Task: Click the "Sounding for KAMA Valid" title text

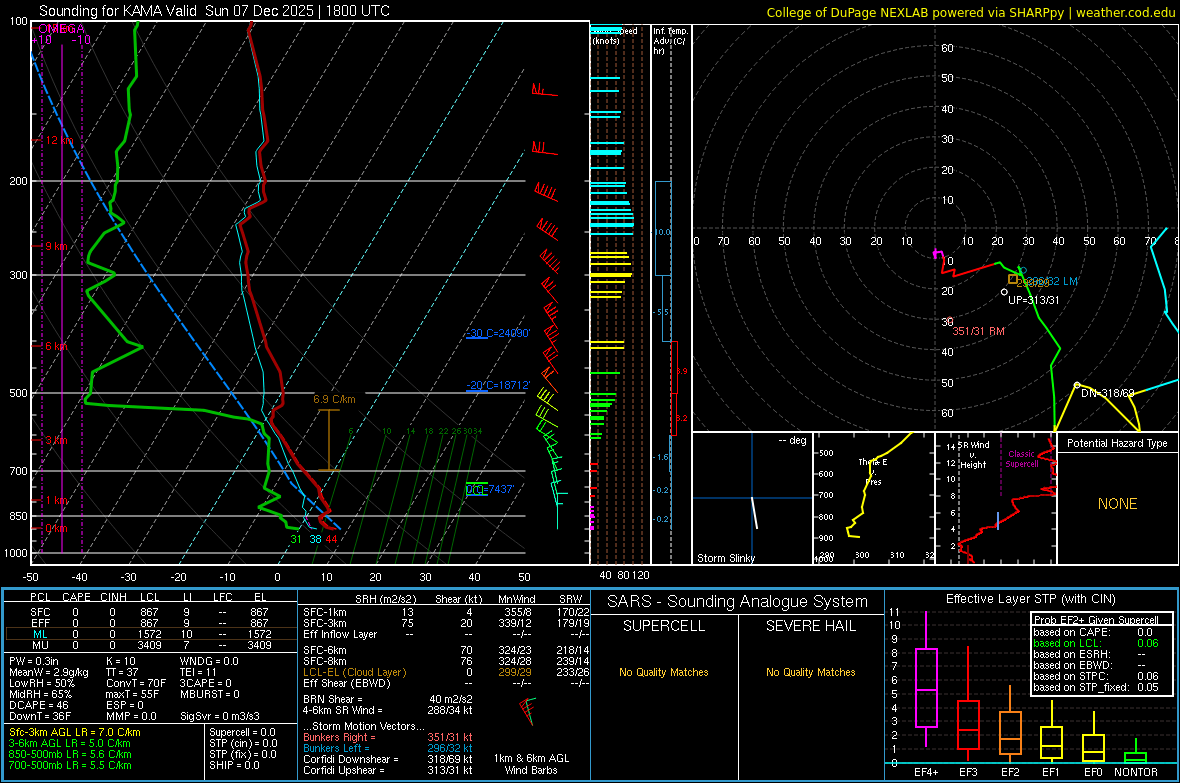Action: (118, 11)
